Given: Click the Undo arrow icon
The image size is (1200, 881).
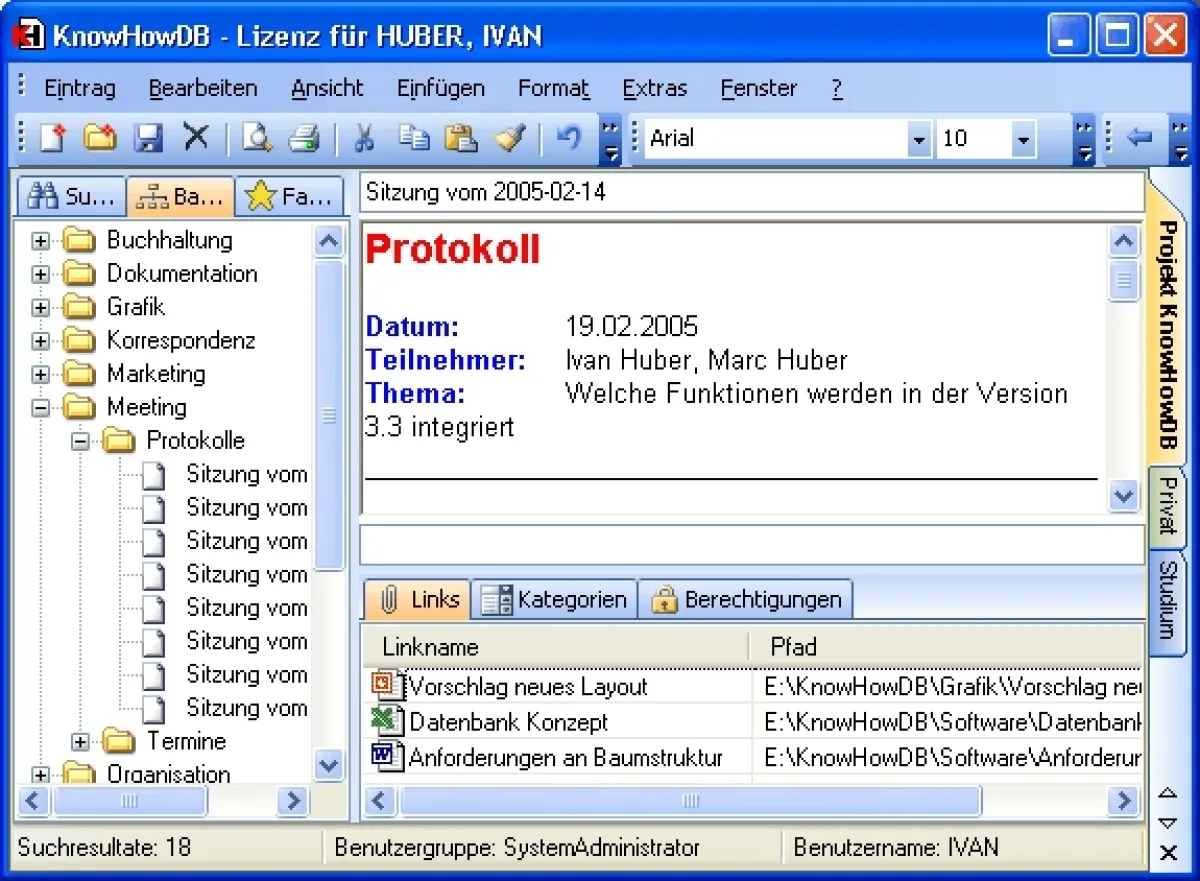Looking at the screenshot, I should click(568, 138).
